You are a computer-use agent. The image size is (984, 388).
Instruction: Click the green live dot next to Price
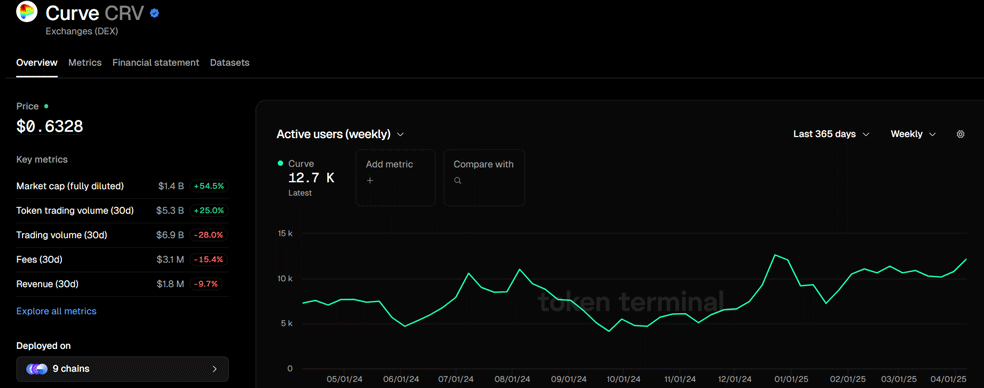click(x=46, y=106)
